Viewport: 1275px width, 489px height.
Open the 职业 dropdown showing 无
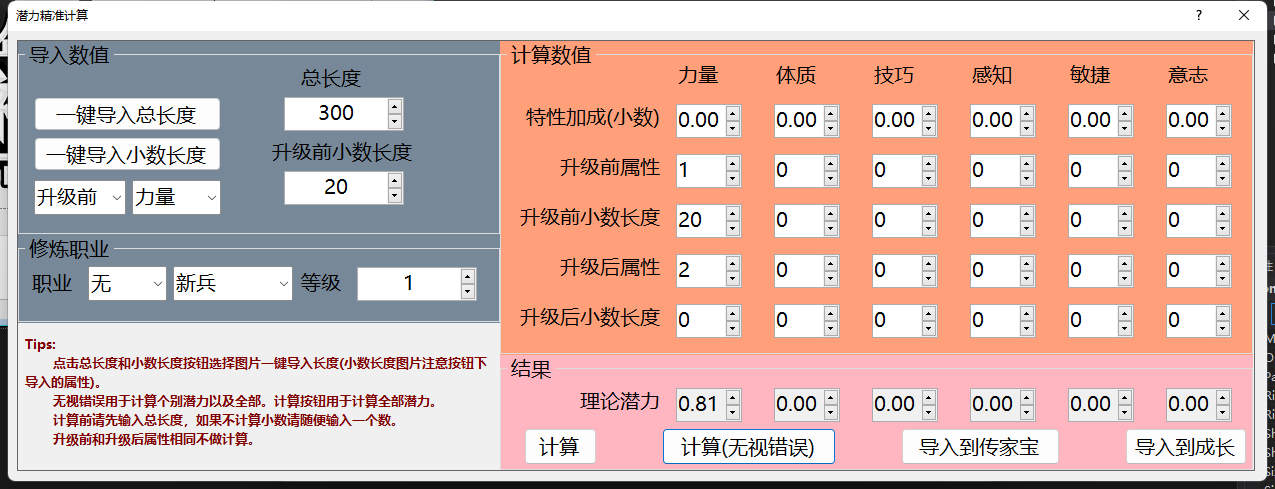[127, 284]
